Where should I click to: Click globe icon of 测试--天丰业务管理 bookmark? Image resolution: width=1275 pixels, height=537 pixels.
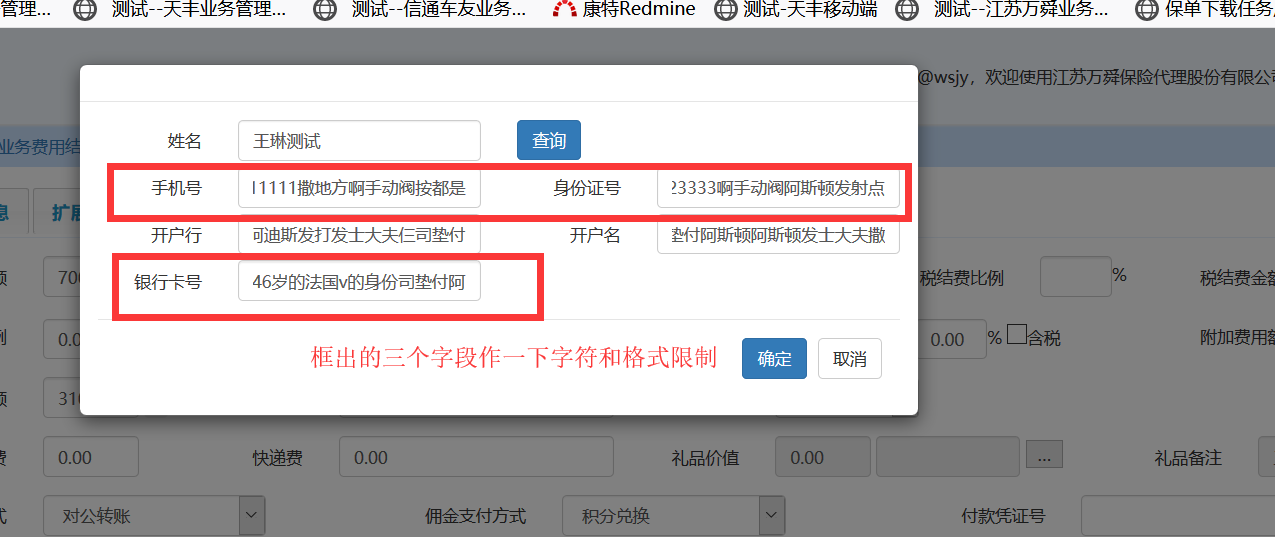86,11
